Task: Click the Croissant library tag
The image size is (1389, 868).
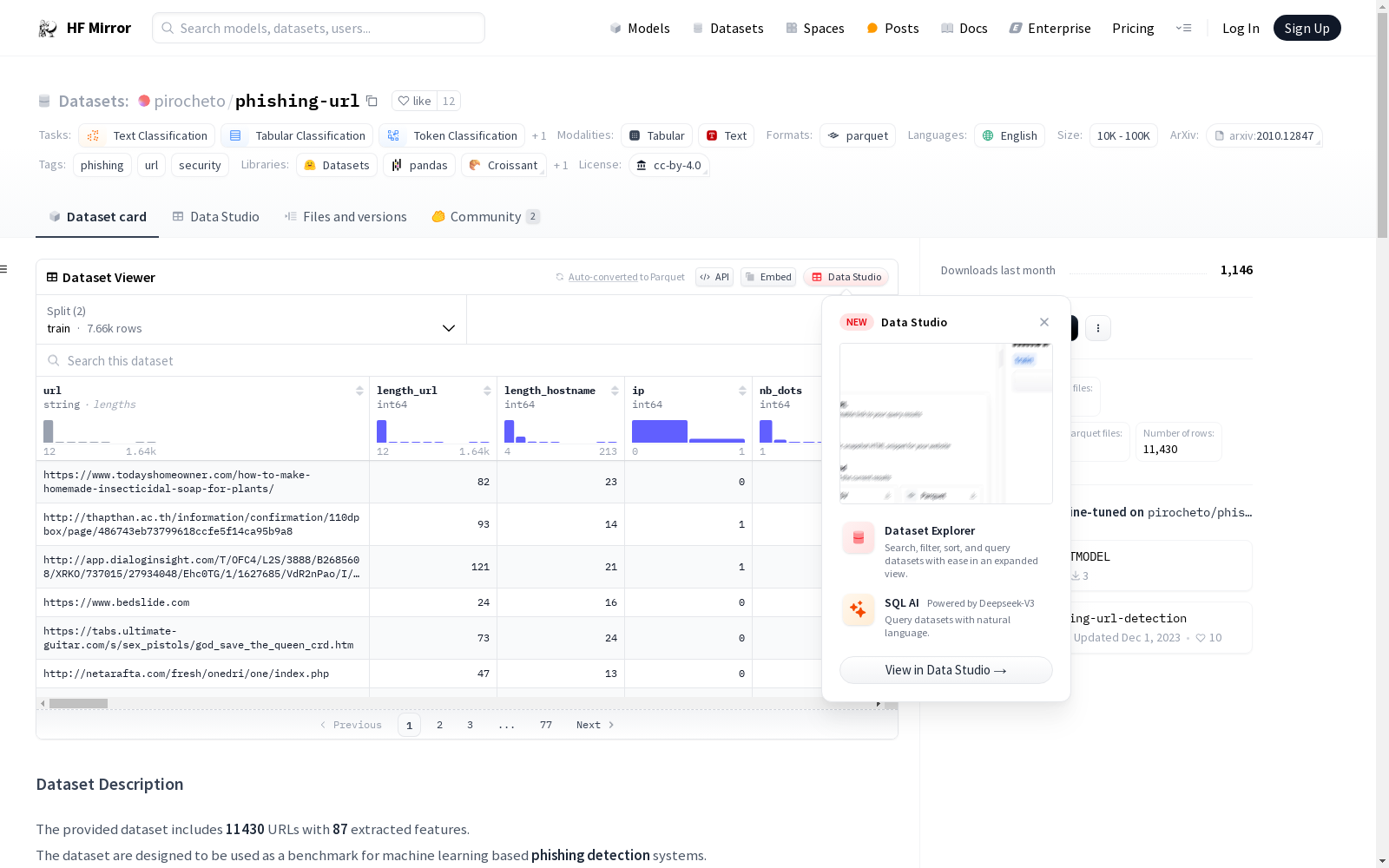Action: pyautogui.click(x=504, y=165)
